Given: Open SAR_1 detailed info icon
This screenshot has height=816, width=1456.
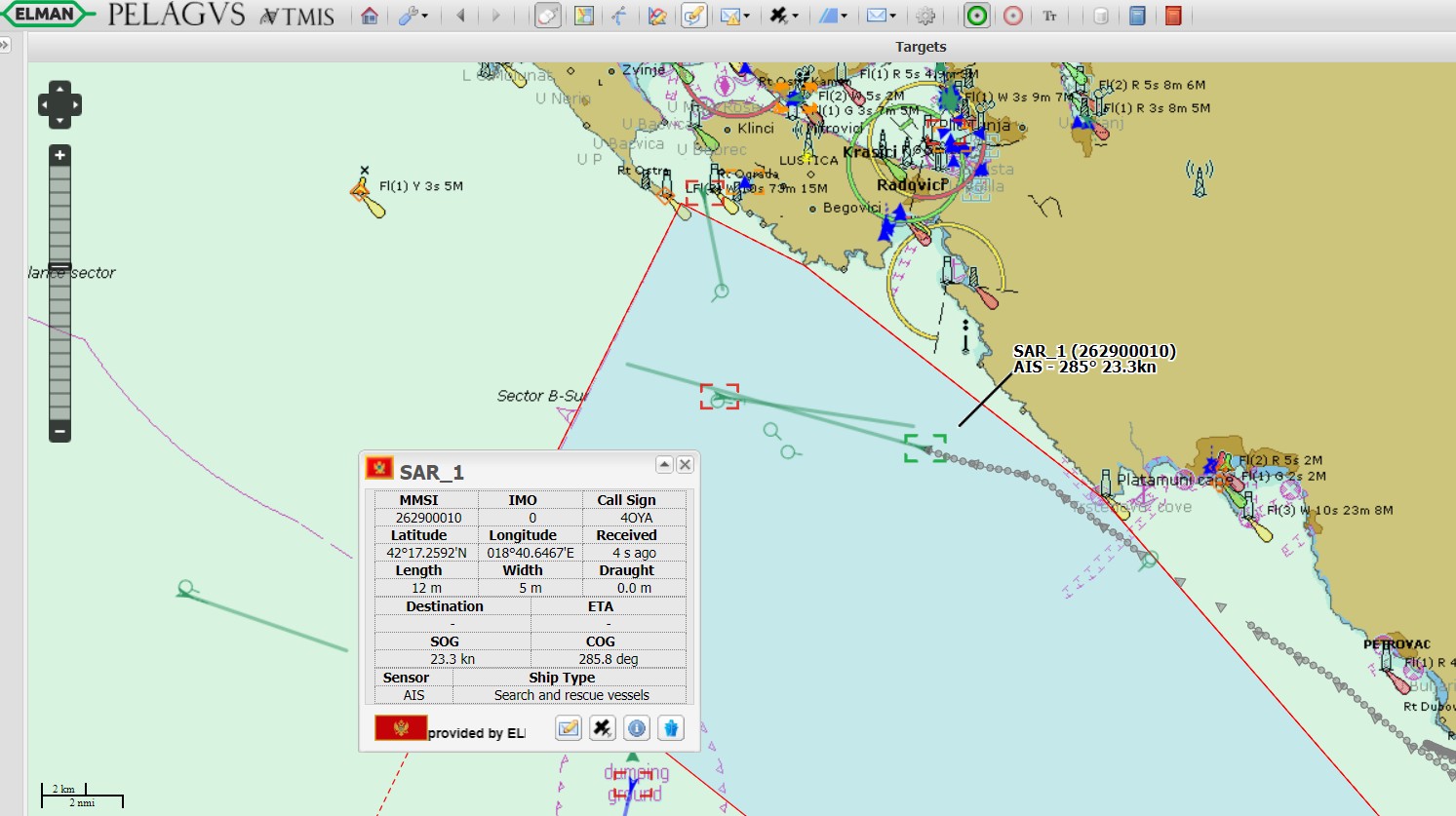Looking at the screenshot, I should [637, 728].
